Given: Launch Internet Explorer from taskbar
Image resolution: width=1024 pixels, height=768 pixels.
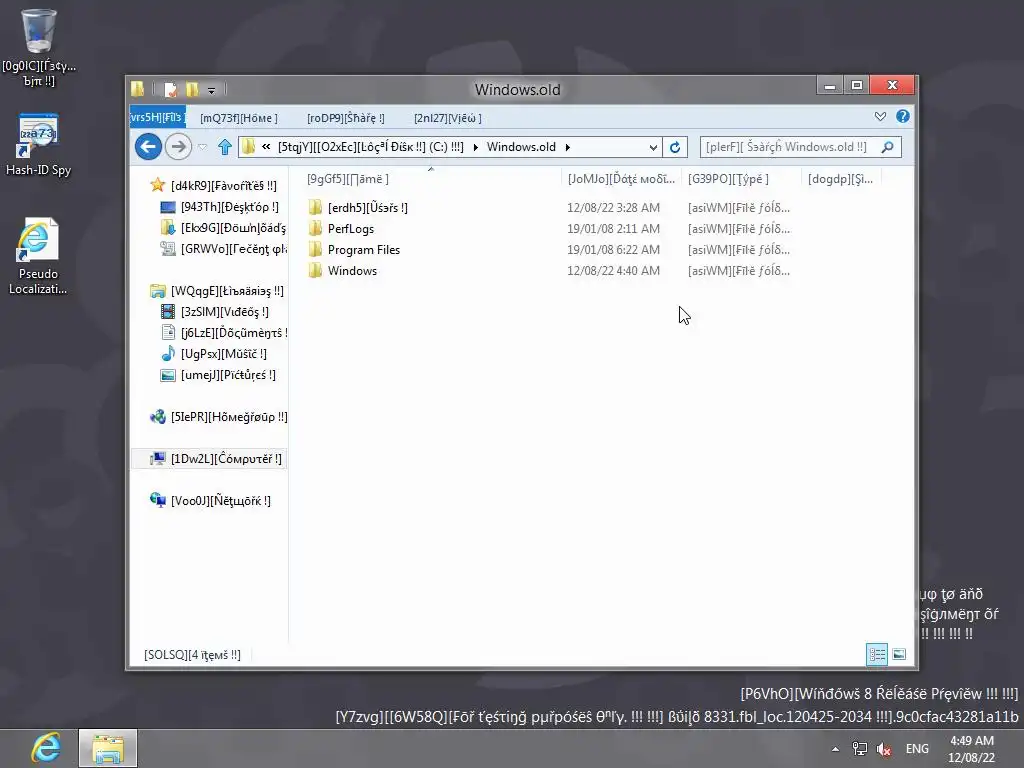Looking at the screenshot, I should 46,748.
